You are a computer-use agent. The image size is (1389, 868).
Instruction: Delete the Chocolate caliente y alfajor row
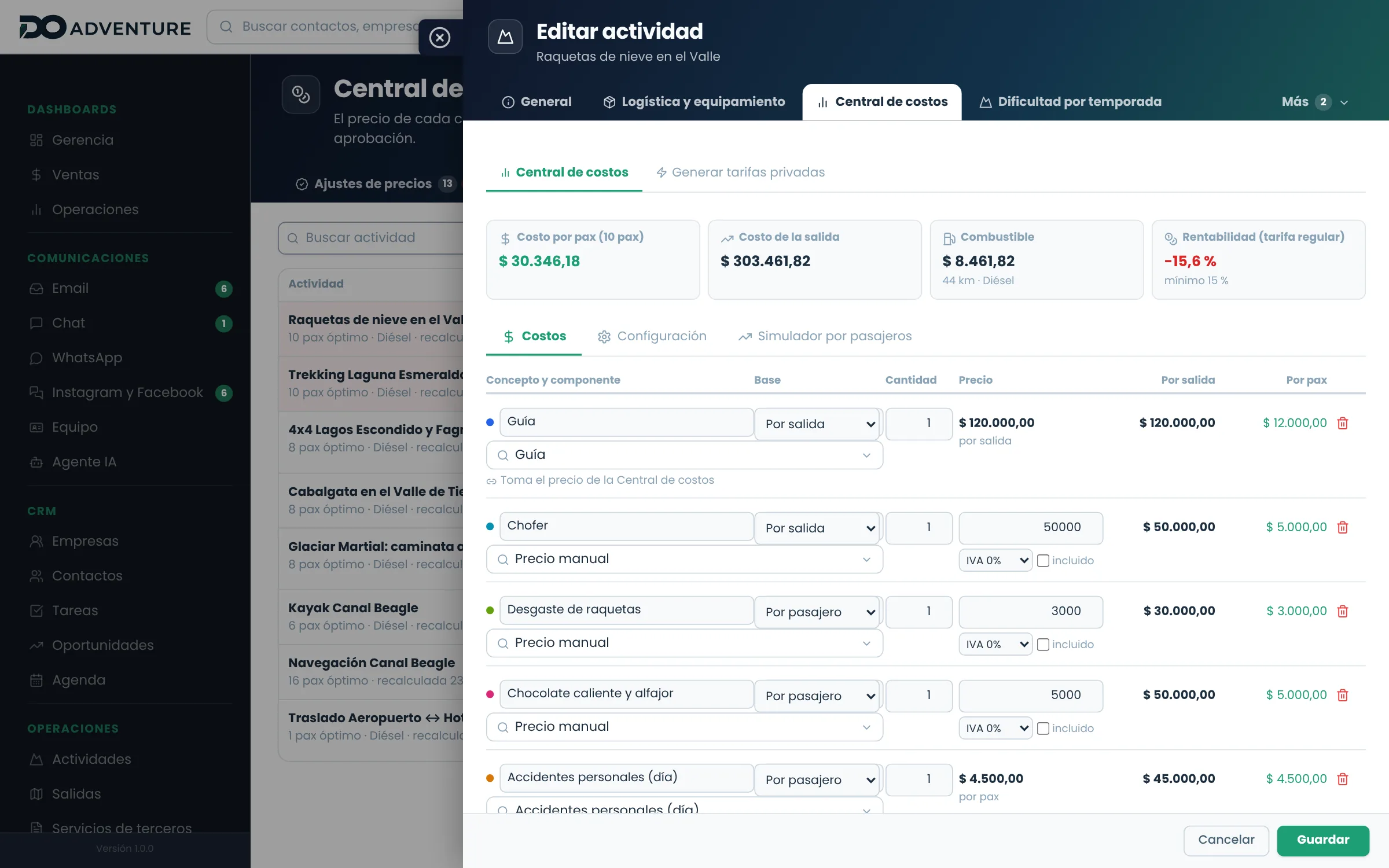(1343, 695)
